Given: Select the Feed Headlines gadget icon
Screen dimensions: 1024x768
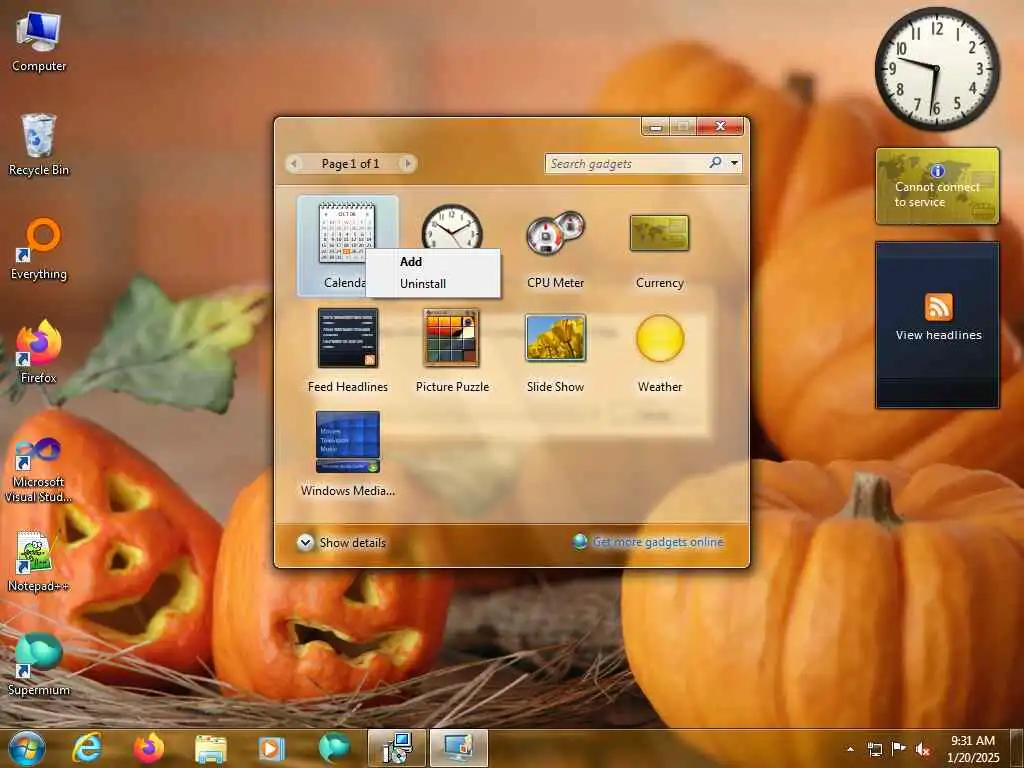Looking at the screenshot, I should pyautogui.click(x=348, y=338).
